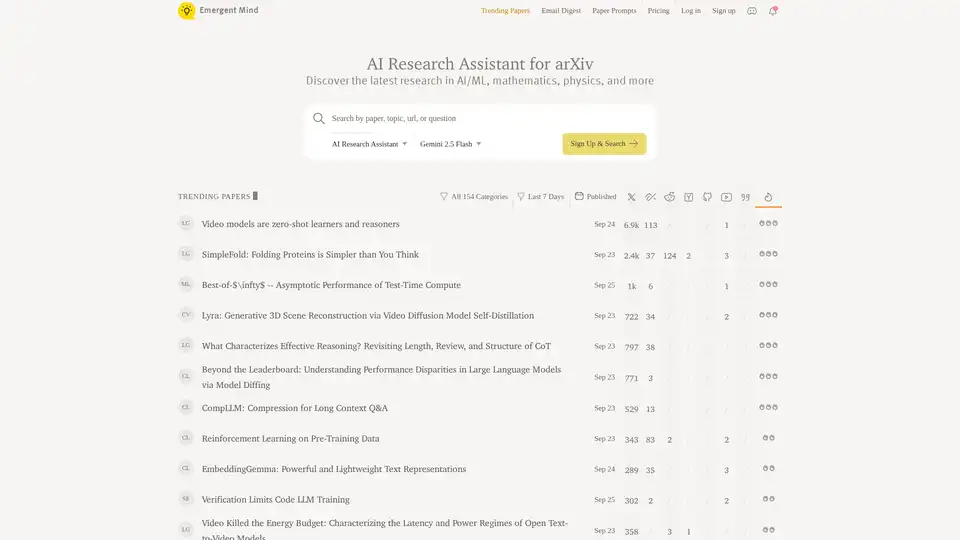Screen dimensions: 960x540
Task: Sort by Hacker News Y icon
Action: 688,197
